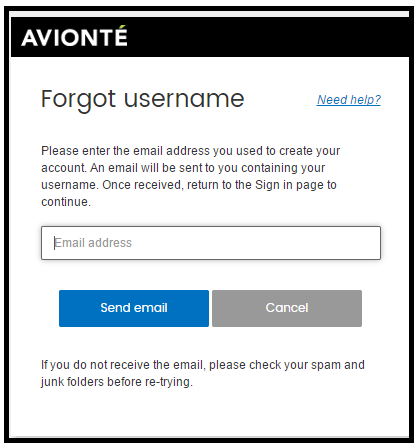Click the word username in the heading
This screenshot has height=447, width=420.
click(x=184, y=99)
